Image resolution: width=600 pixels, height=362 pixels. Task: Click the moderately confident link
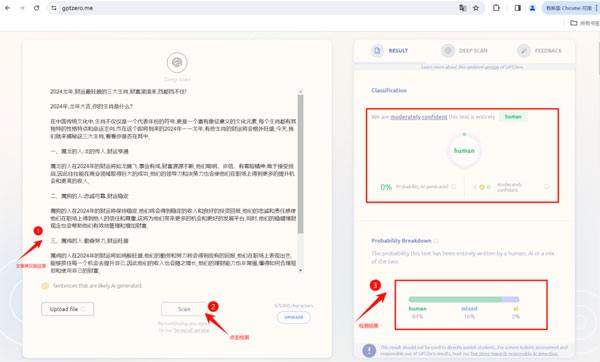pyautogui.click(x=419, y=117)
